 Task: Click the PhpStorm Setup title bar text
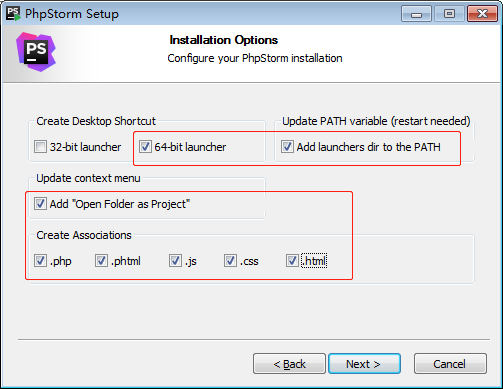(x=72, y=14)
